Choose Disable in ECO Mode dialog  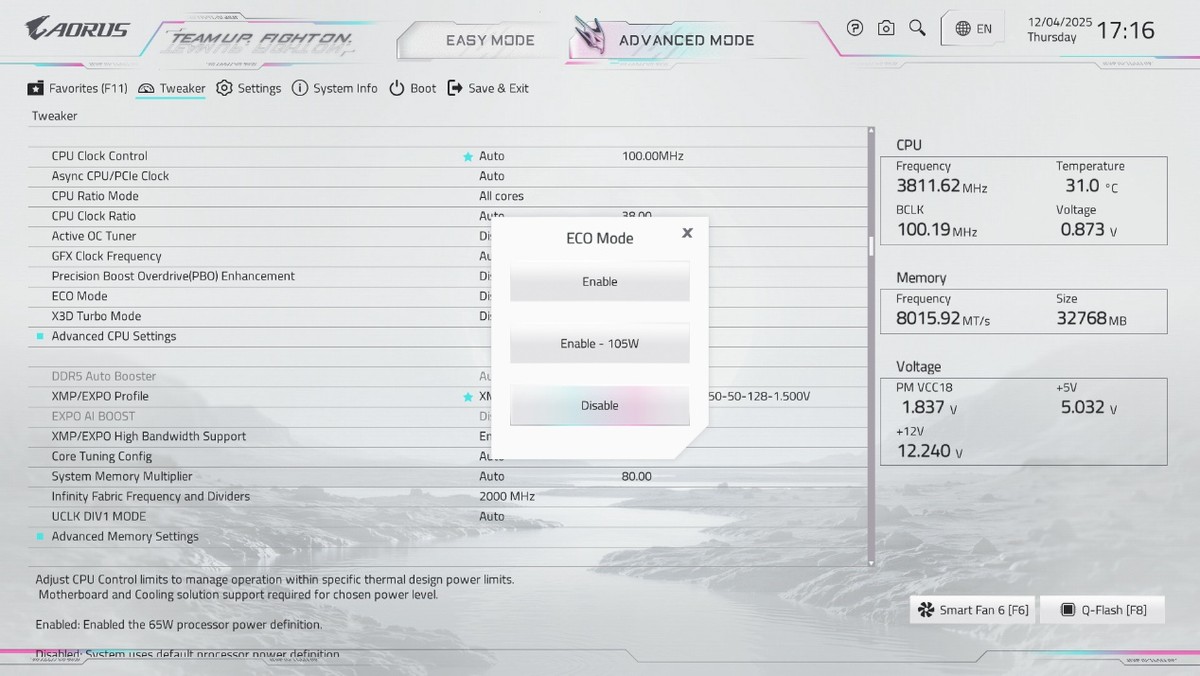coord(600,406)
